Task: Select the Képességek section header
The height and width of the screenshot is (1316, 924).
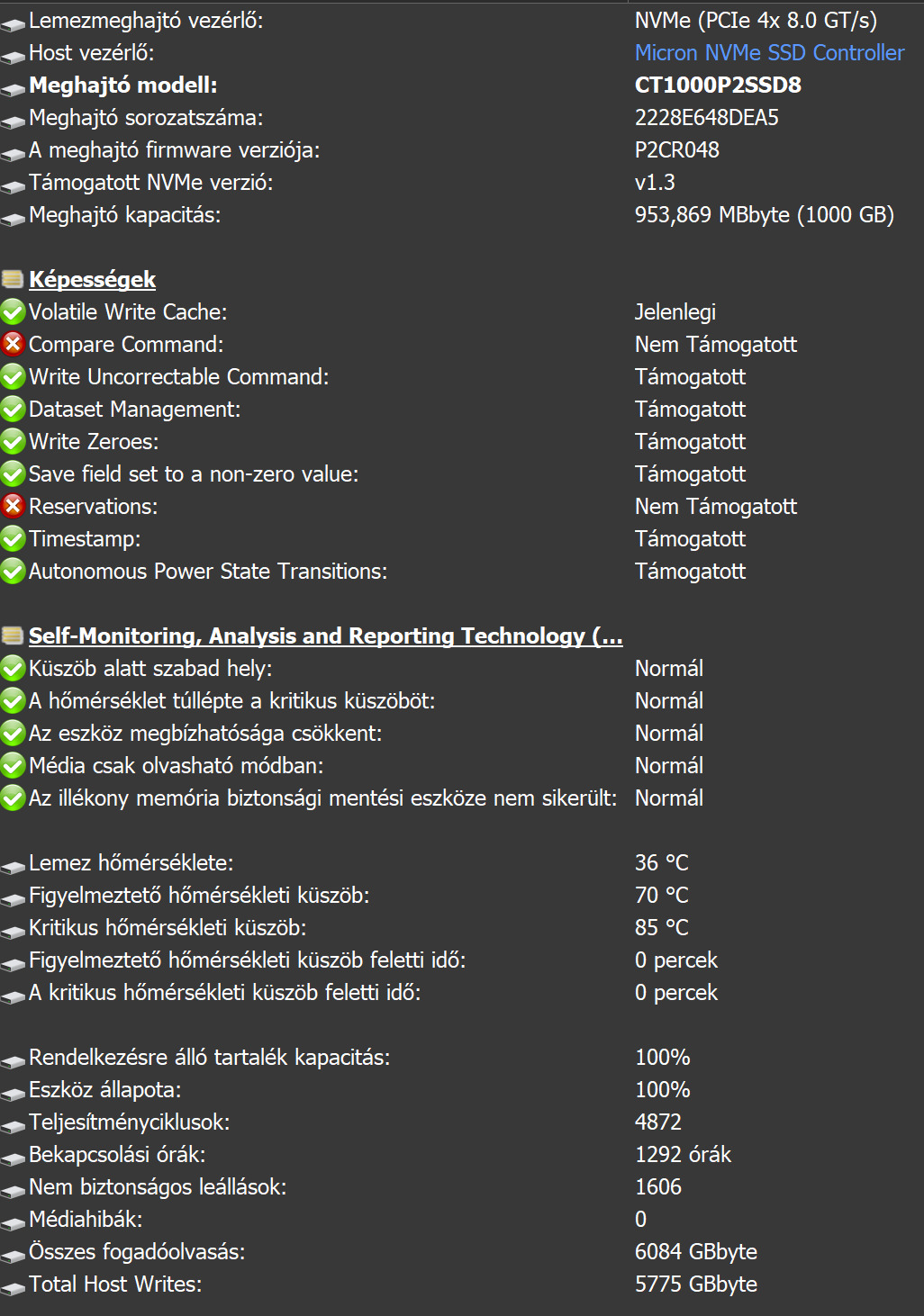Action: click(92, 280)
